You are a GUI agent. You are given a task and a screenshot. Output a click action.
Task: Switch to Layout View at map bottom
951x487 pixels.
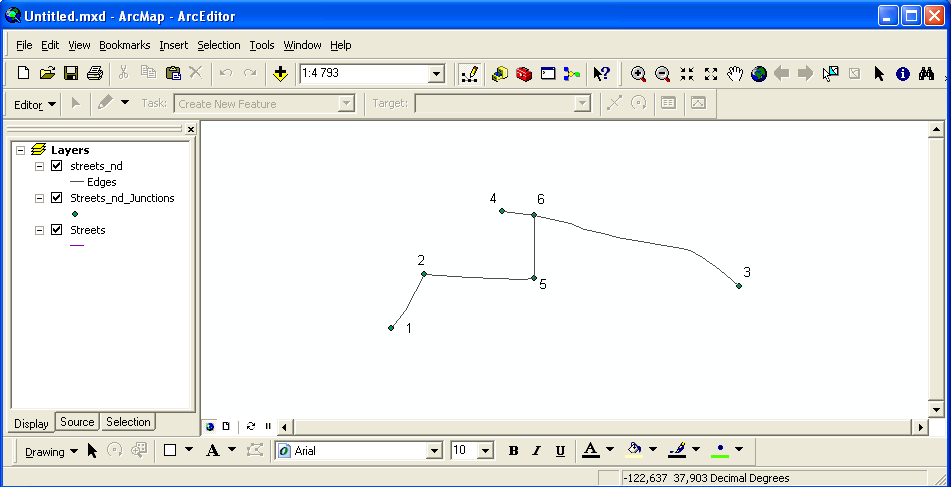tap(226, 426)
